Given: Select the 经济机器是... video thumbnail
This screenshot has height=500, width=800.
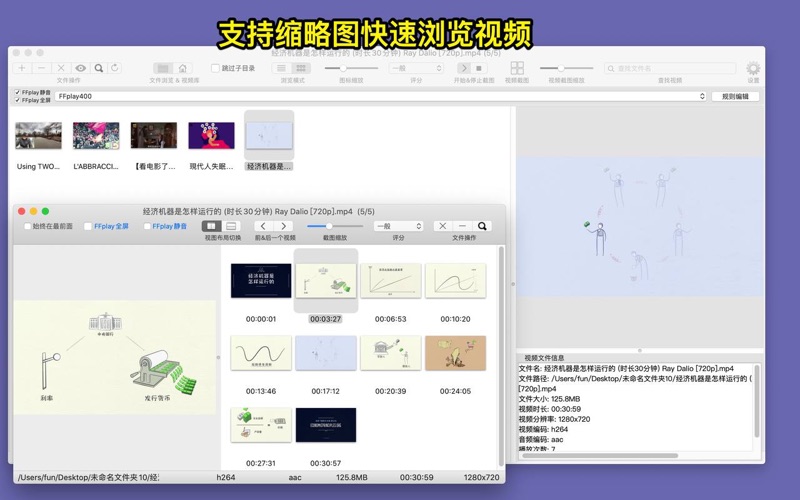Looking at the screenshot, I should pos(269,136).
